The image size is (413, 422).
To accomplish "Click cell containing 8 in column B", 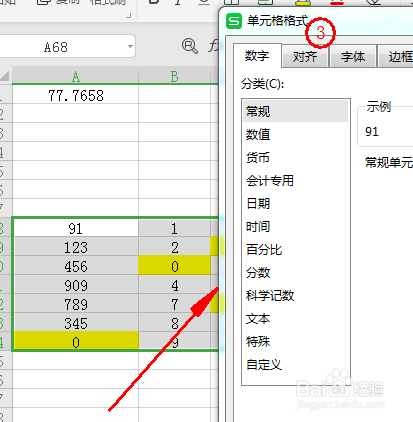I will click(x=174, y=323).
